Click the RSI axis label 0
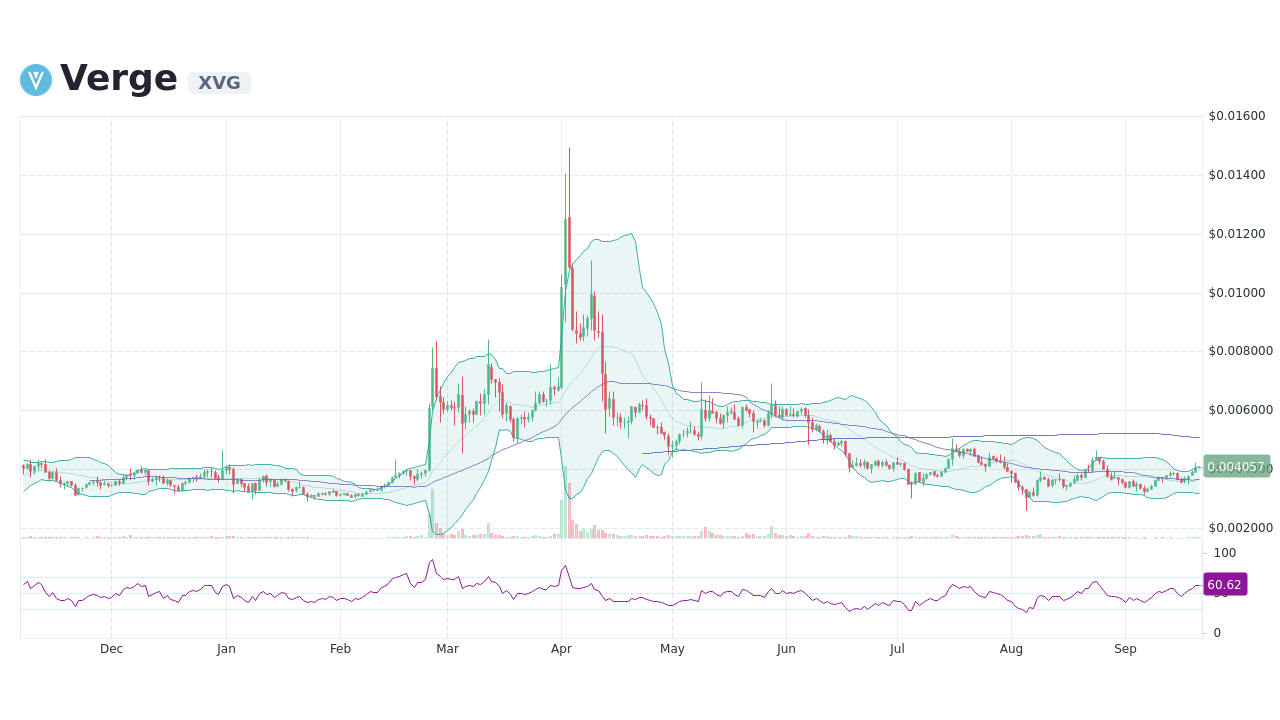The width and height of the screenshot is (1280, 720). [x=1217, y=633]
